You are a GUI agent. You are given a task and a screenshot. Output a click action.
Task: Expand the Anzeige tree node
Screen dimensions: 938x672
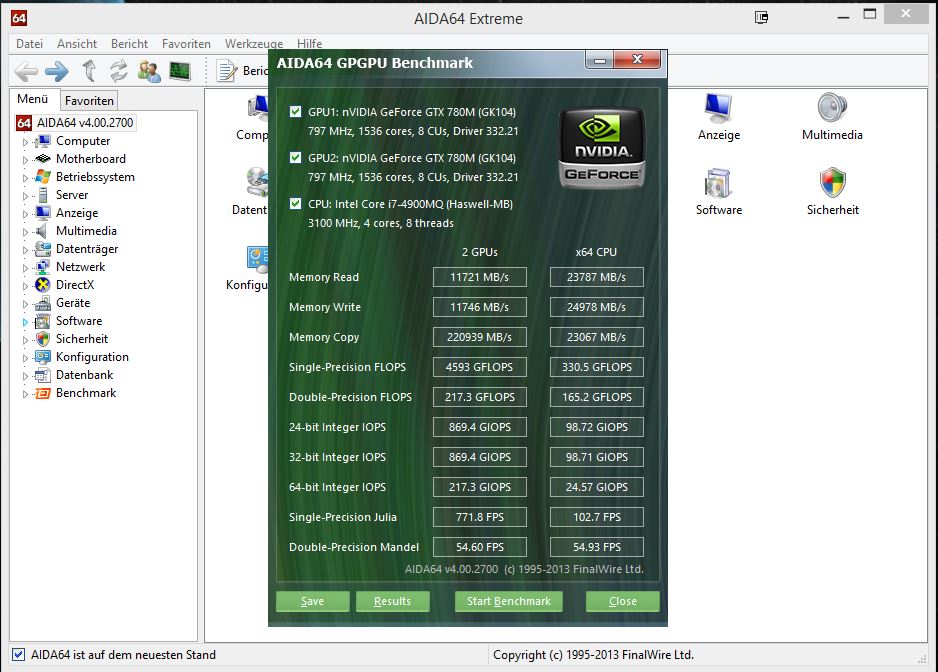coord(25,214)
